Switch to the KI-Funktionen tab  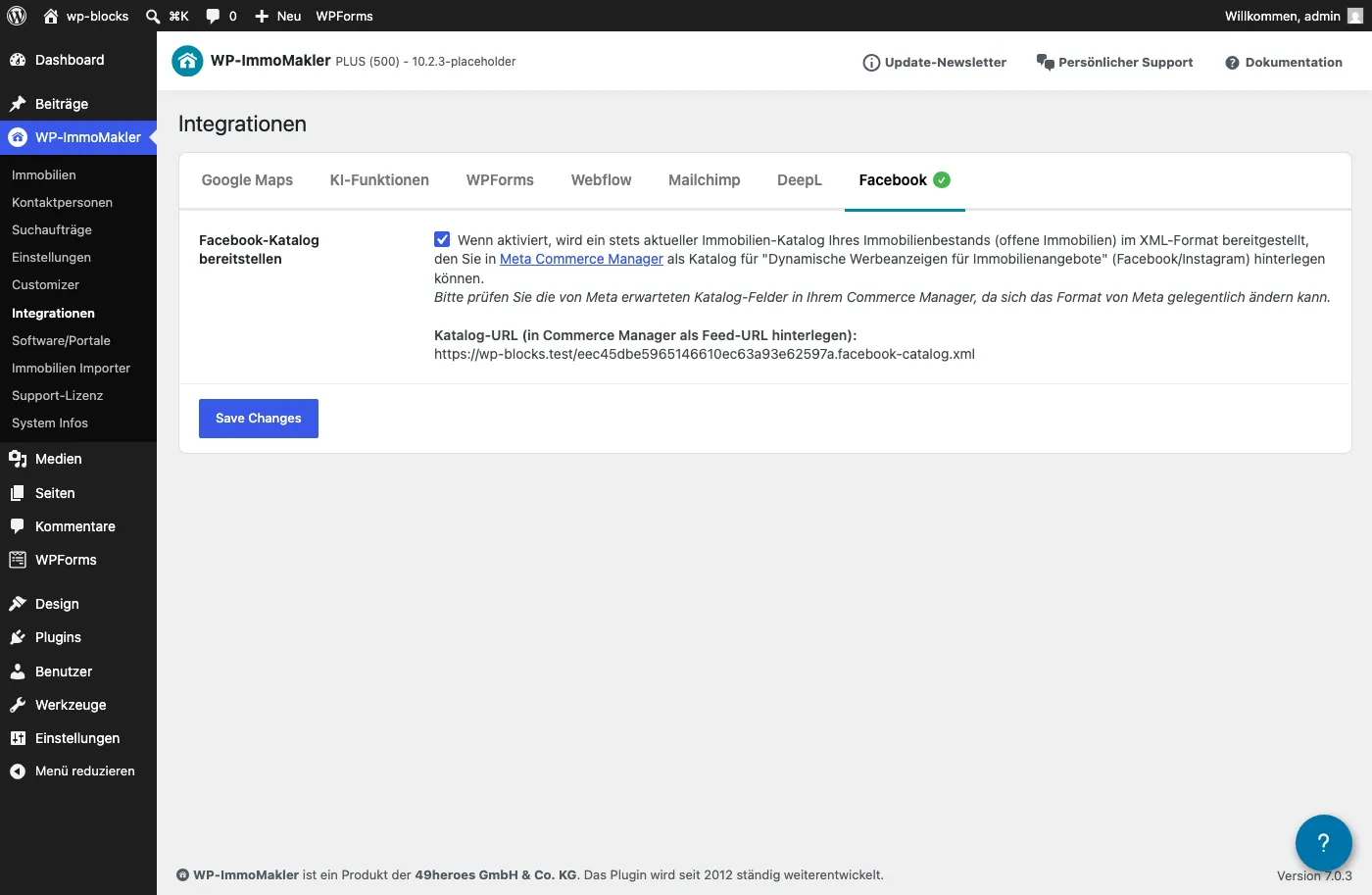[x=379, y=180]
